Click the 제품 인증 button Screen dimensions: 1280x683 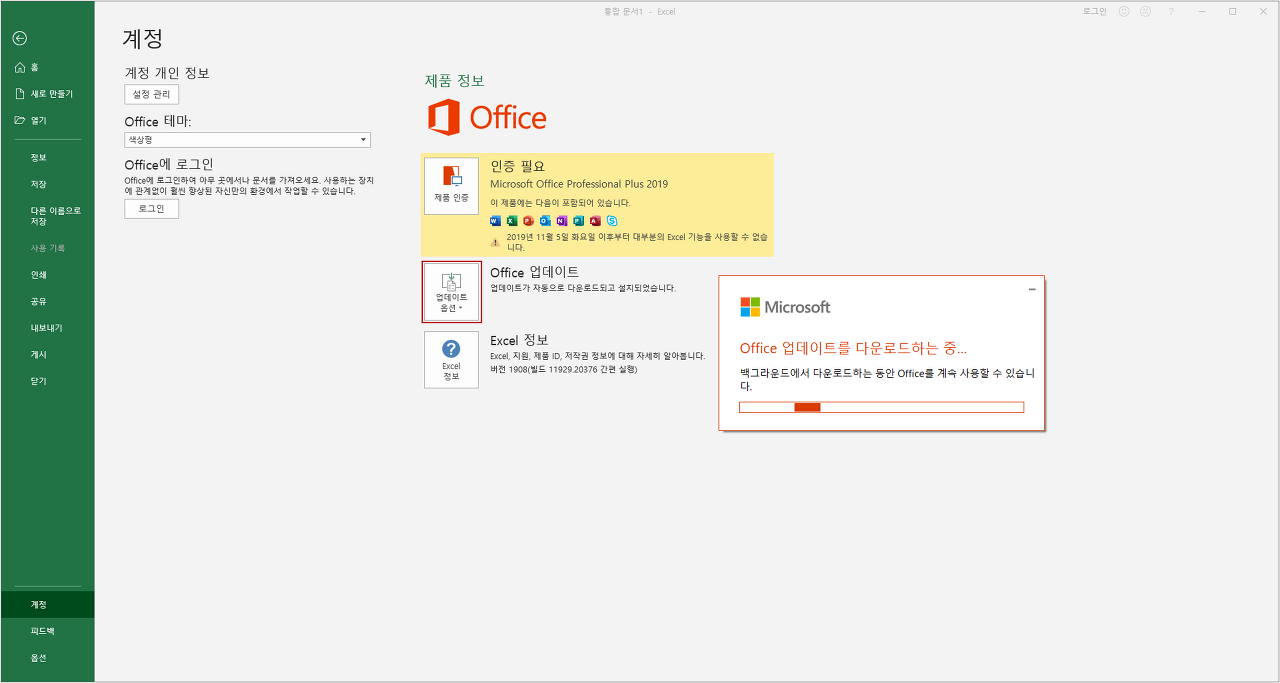(451, 186)
